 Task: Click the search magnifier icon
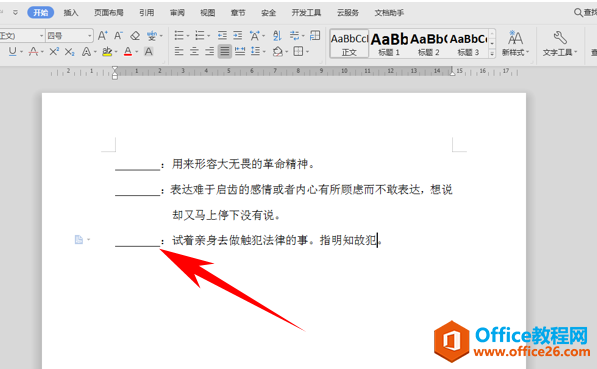pyautogui.click(x=578, y=13)
